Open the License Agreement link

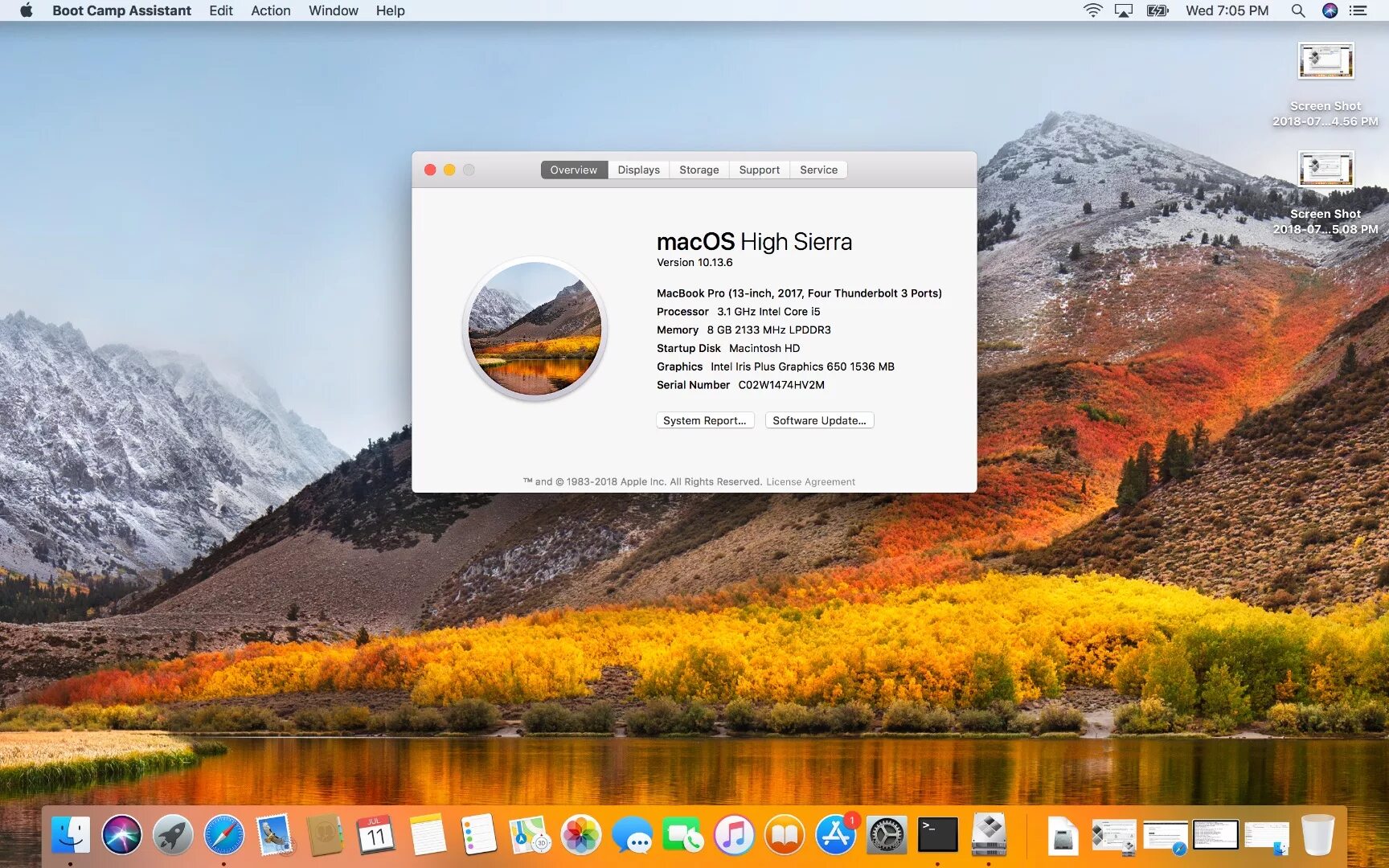coord(810,481)
